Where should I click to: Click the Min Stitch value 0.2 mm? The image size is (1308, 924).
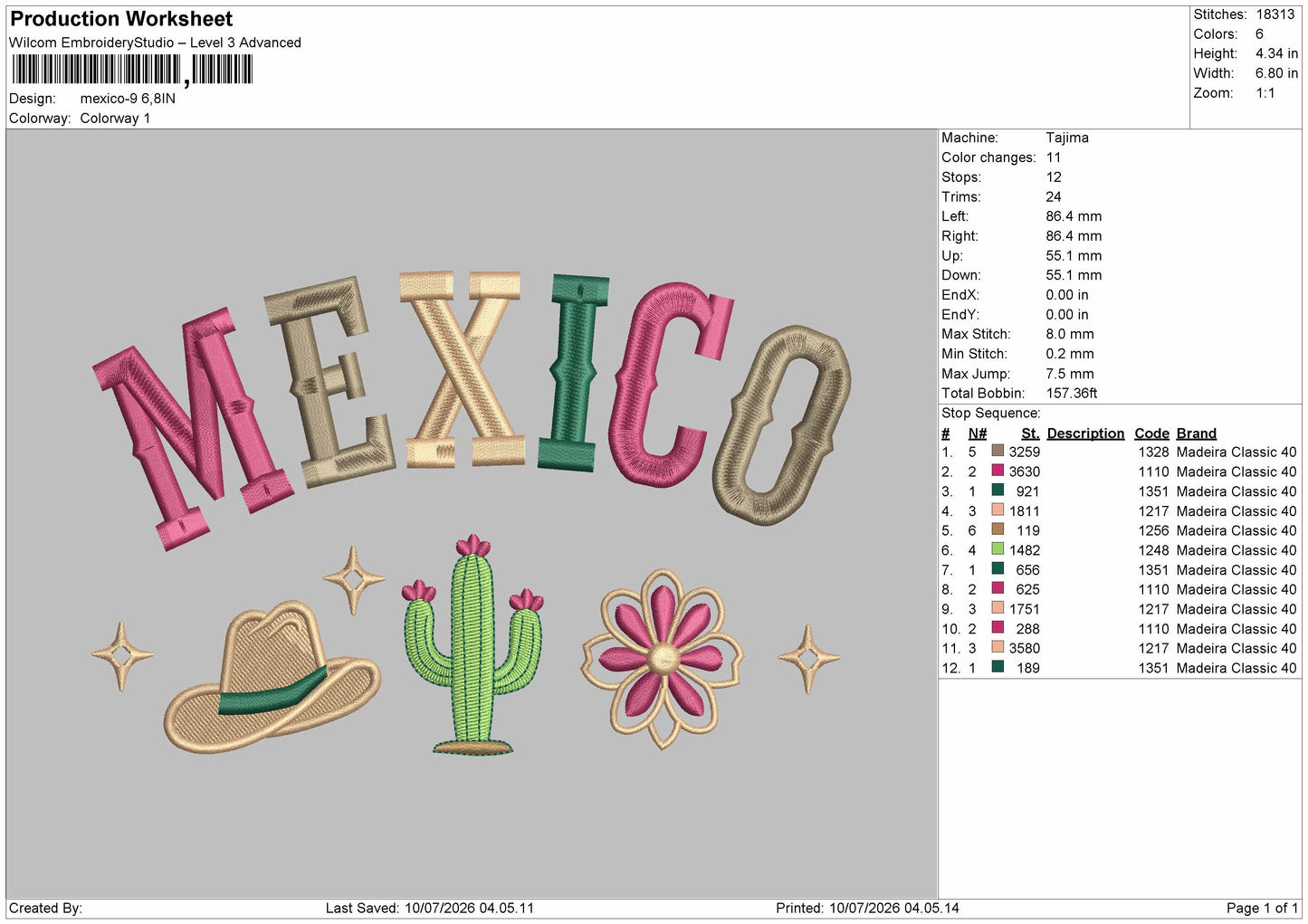pos(1070,354)
